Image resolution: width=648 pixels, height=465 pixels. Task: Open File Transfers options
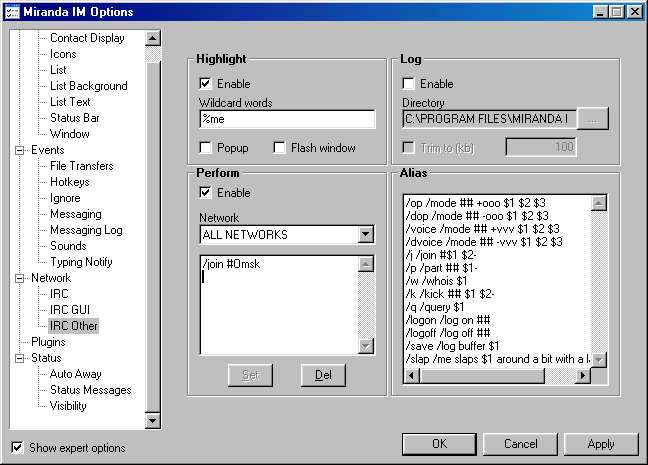point(82,166)
